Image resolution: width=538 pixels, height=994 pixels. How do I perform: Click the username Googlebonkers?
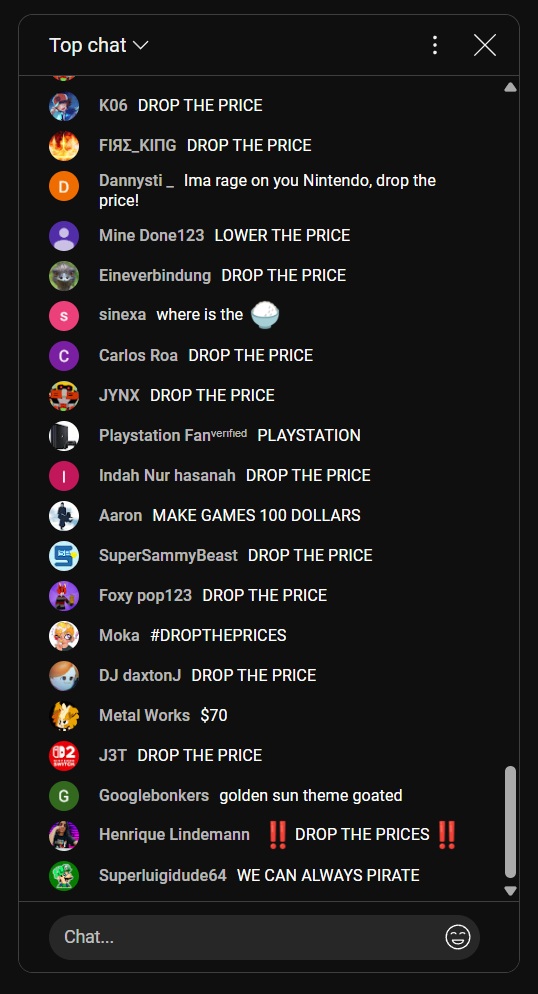154,796
